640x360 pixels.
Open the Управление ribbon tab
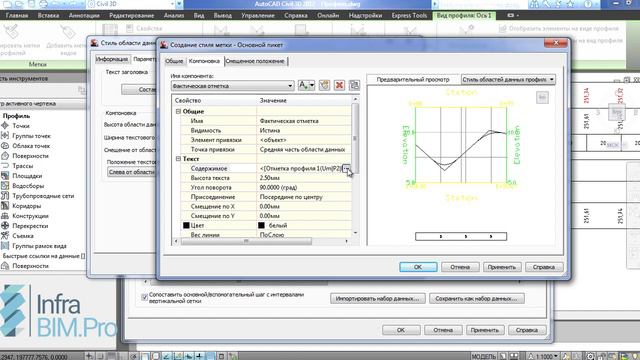[x=258, y=16]
